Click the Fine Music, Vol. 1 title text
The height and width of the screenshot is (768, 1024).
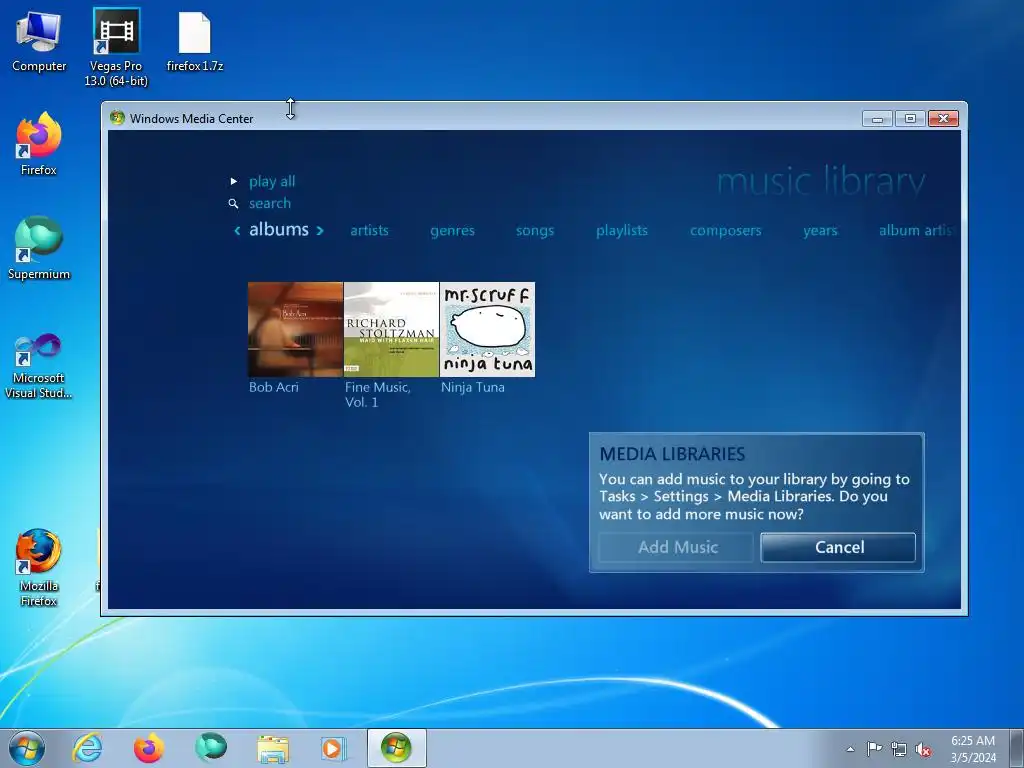click(x=377, y=394)
